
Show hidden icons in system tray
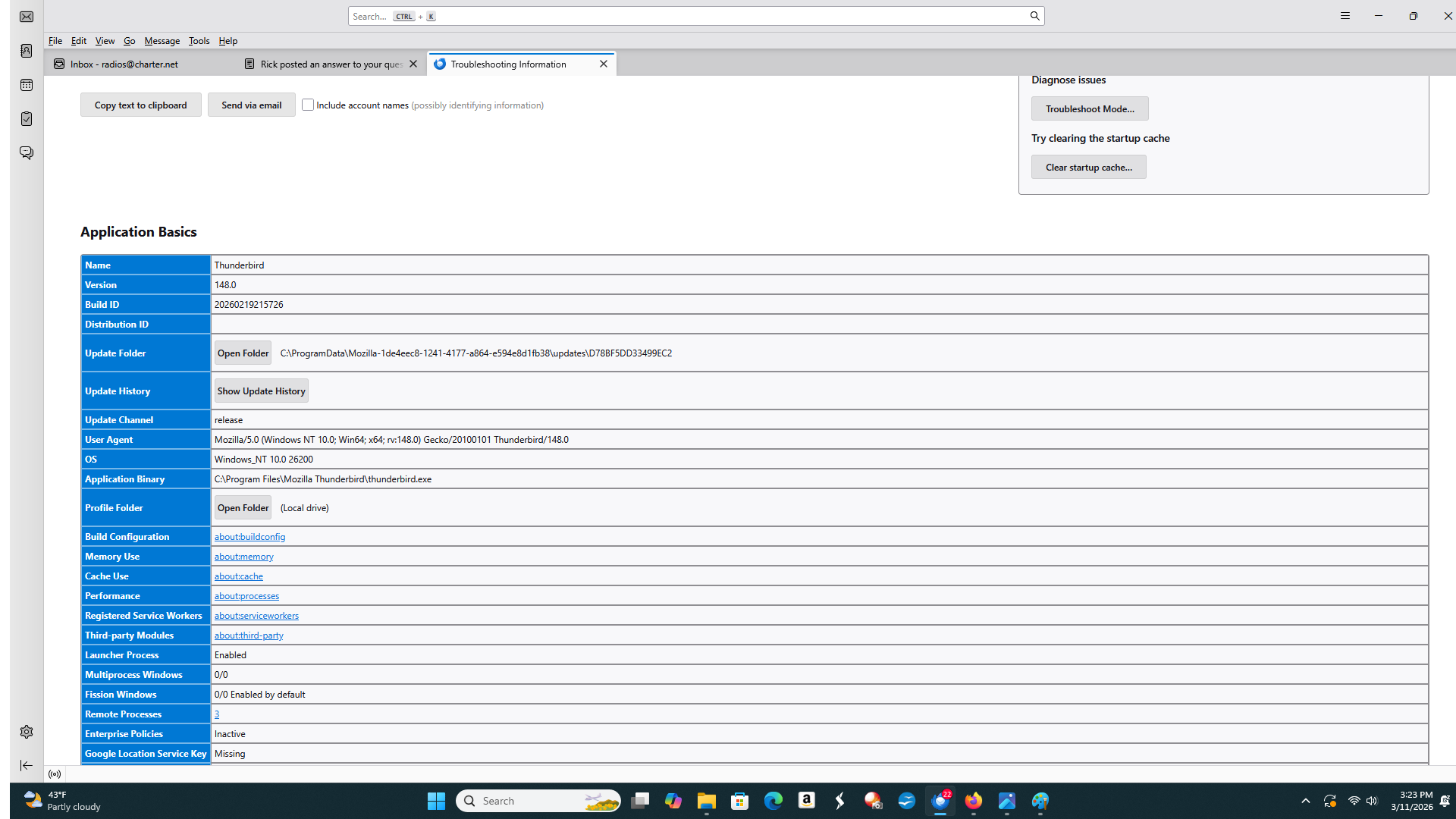[1306, 801]
